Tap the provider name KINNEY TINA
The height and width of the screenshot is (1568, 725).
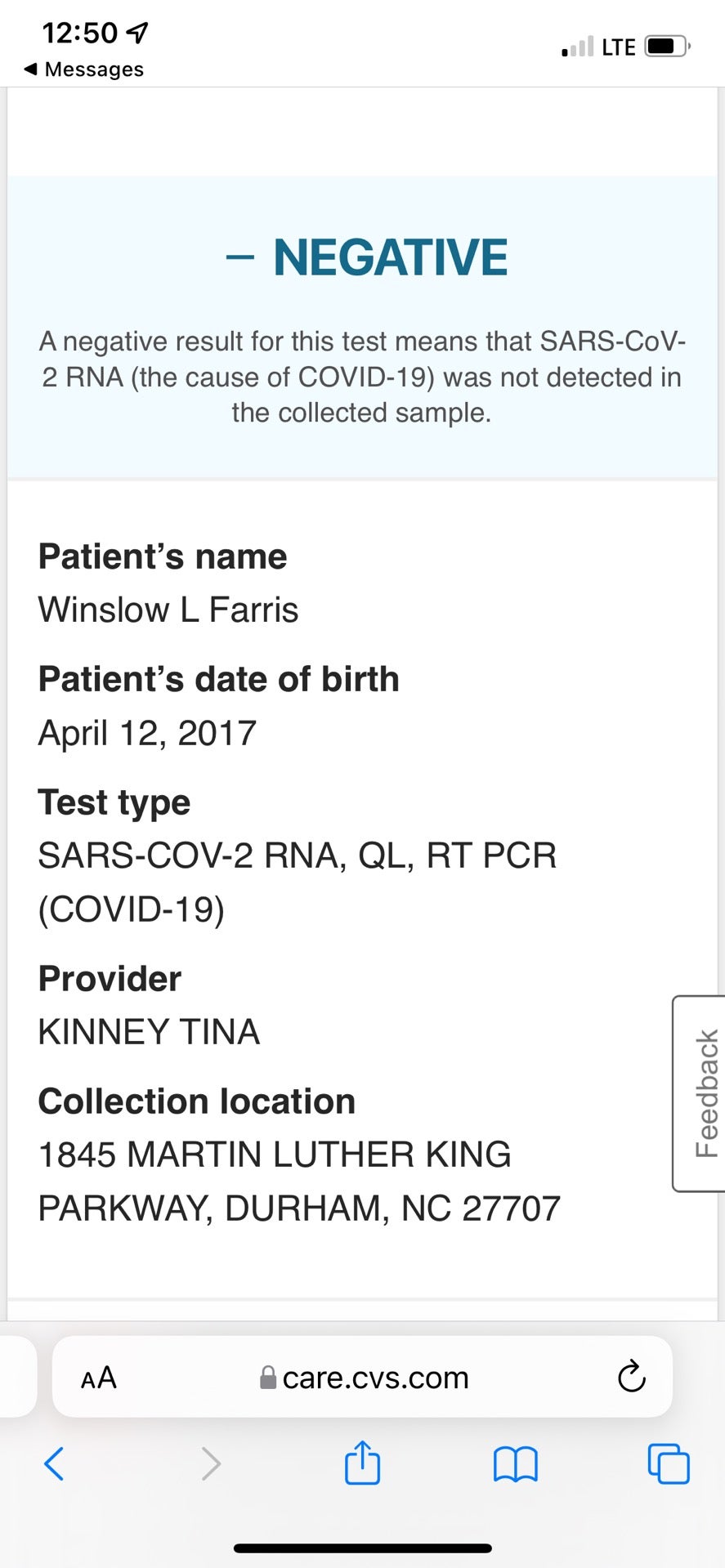click(x=149, y=1032)
